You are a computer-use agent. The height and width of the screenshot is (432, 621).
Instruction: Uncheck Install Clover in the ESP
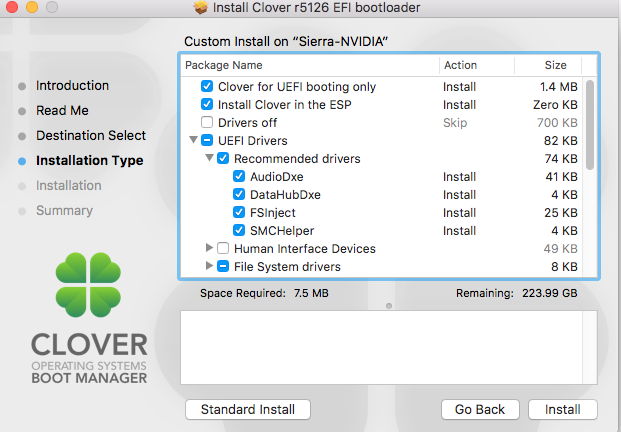[x=207, y=104]
